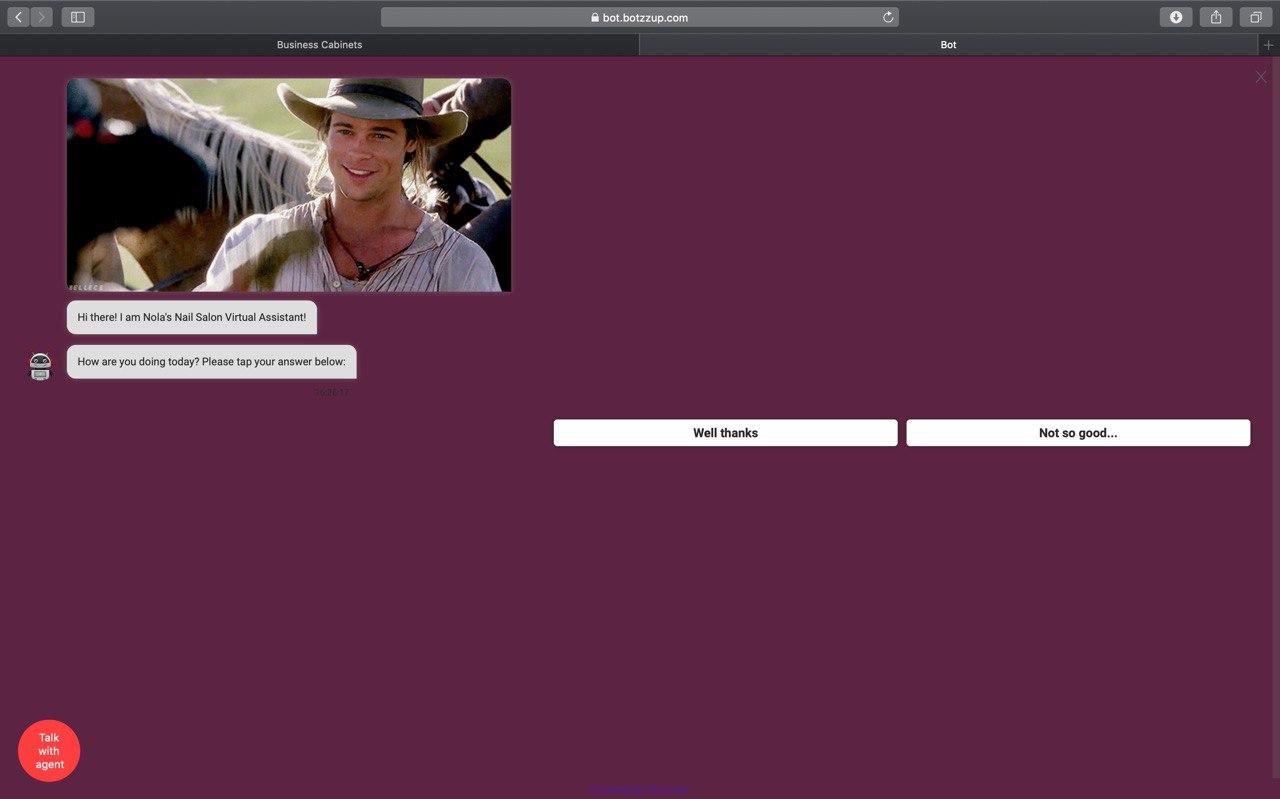Close the chat with the X icon

coord(1261,77)
